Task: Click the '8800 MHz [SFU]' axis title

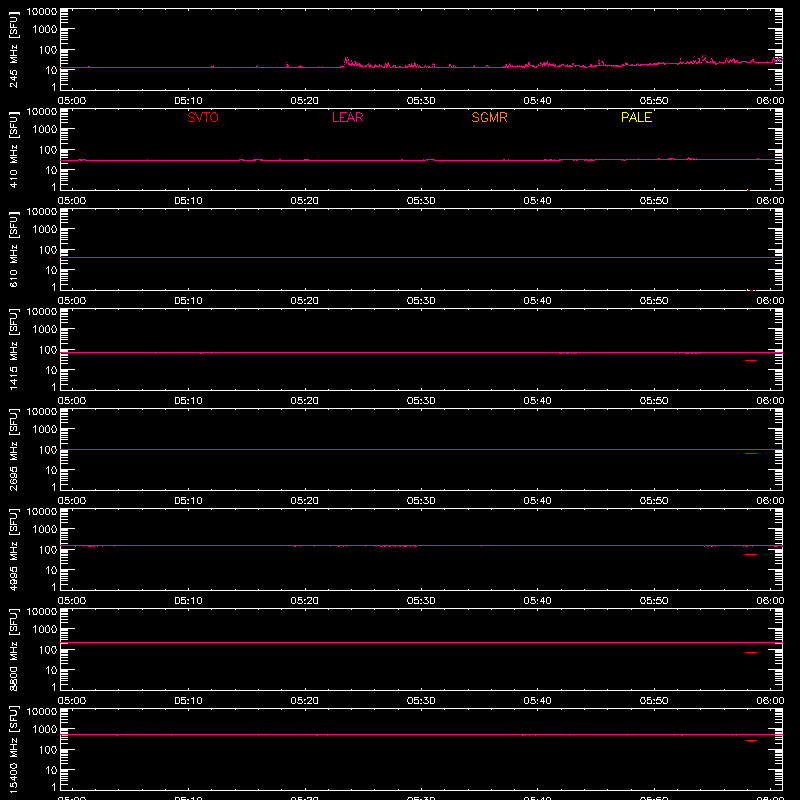Action: [13, 650]
